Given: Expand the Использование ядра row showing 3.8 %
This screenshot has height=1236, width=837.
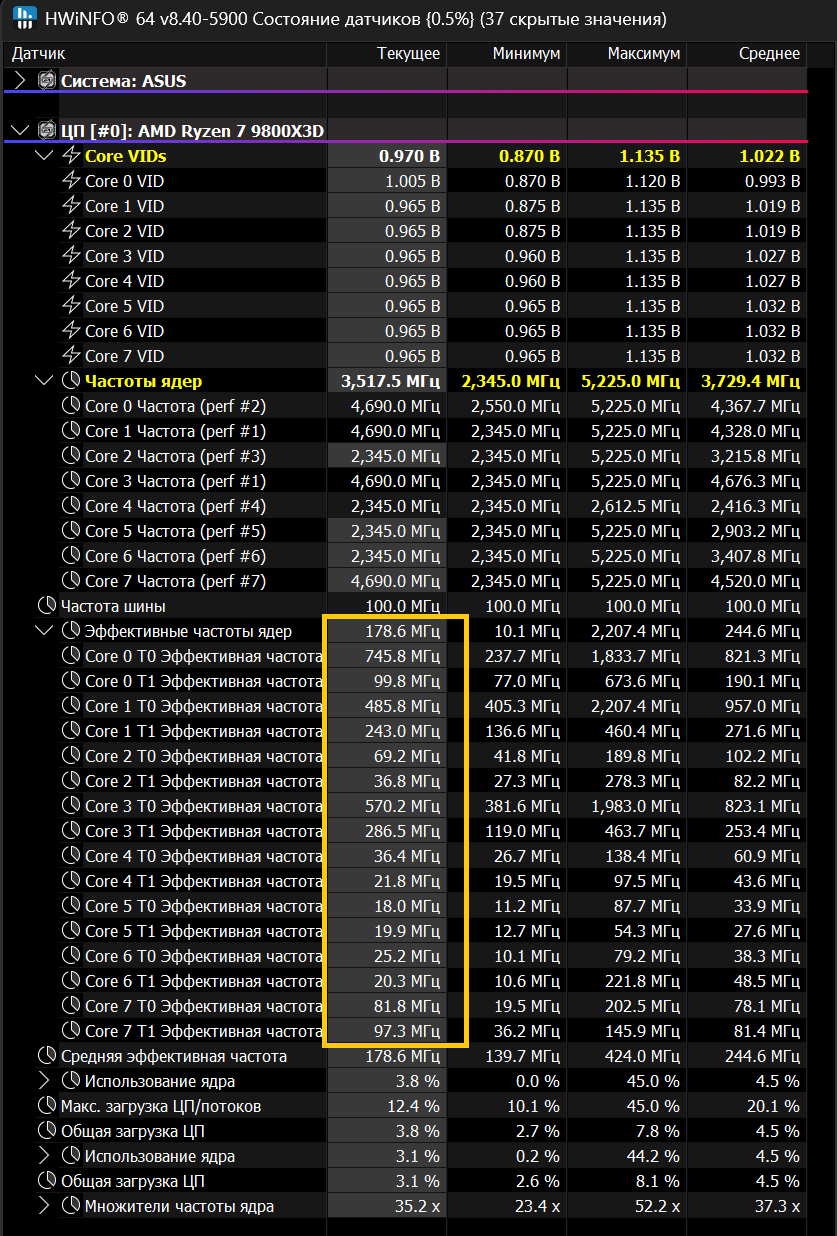Looking at the screenshot, I should click(x=44, y=1080).
